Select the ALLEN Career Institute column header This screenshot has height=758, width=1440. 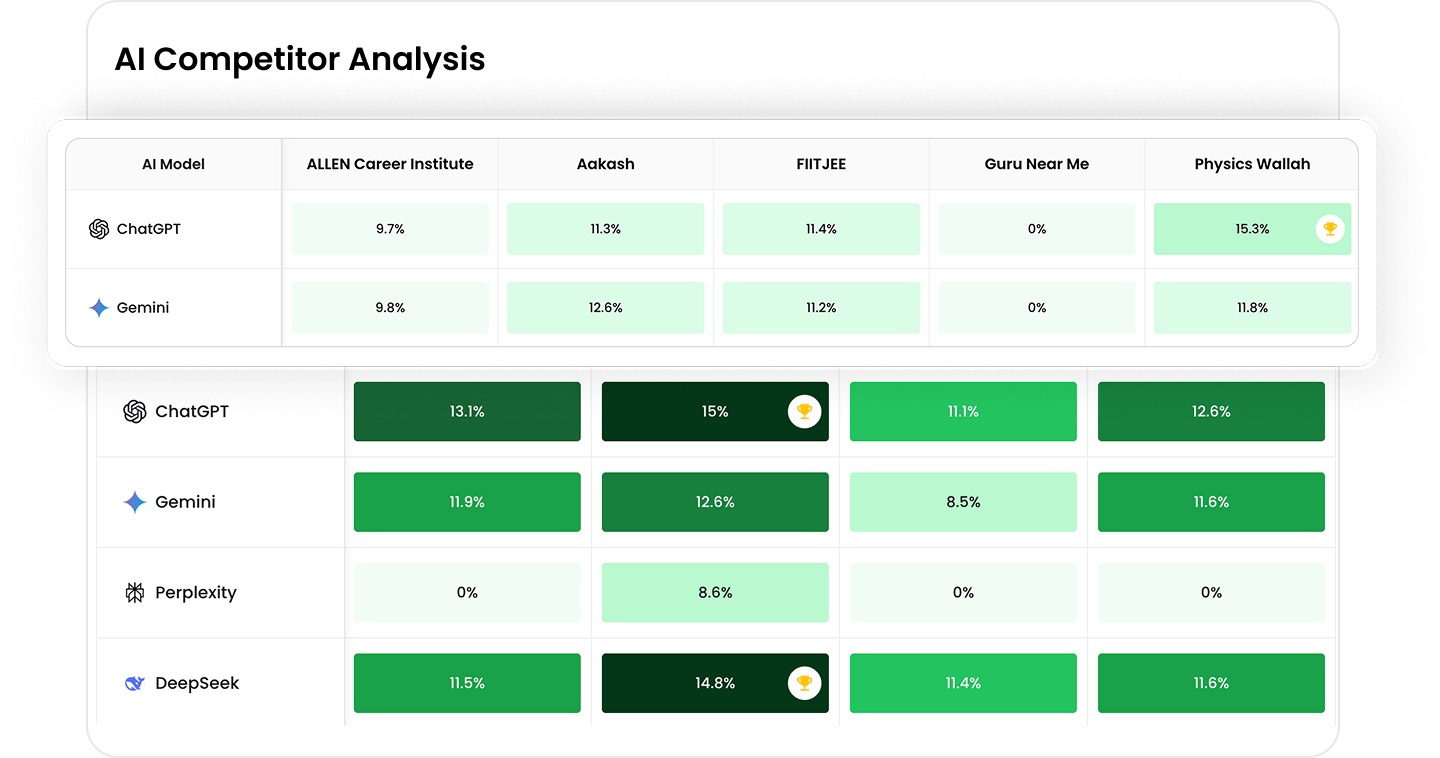[x=390, y=164]
